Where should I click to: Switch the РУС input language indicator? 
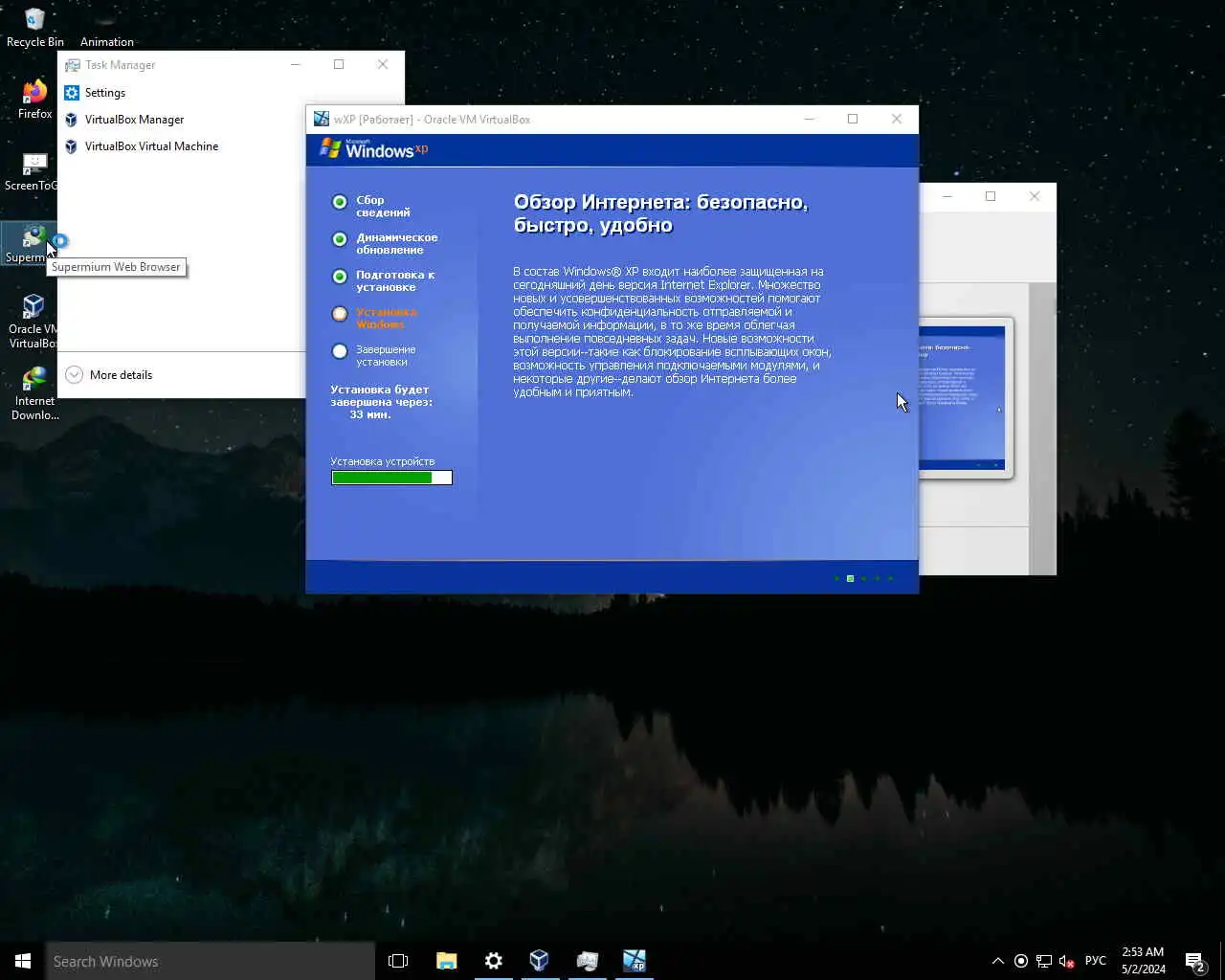pyautogui.click(x=1096, y=961)
